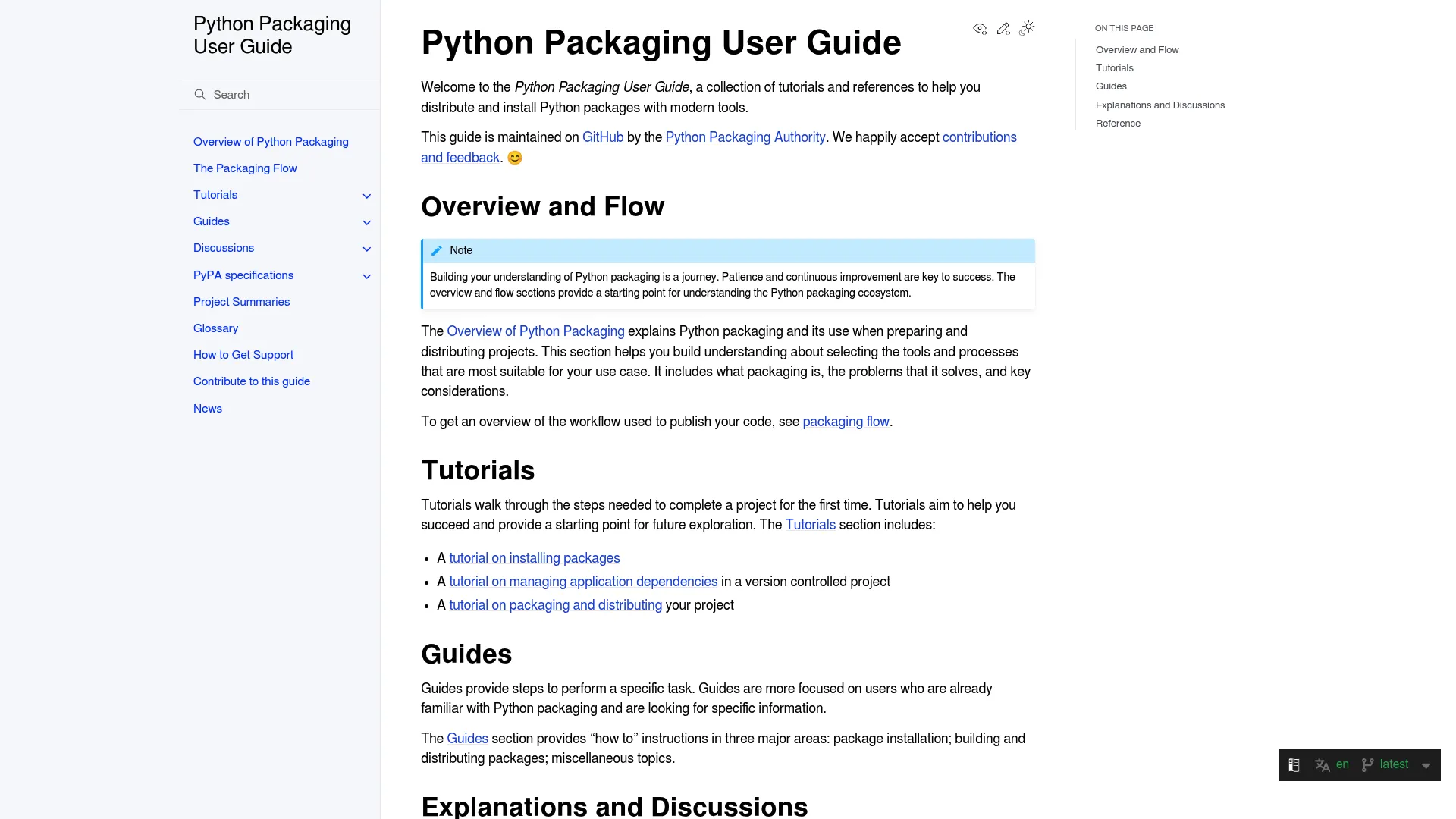Open Discussions in the sidebar navigation
Screen dimensions: 1456x819
(224, 248)
